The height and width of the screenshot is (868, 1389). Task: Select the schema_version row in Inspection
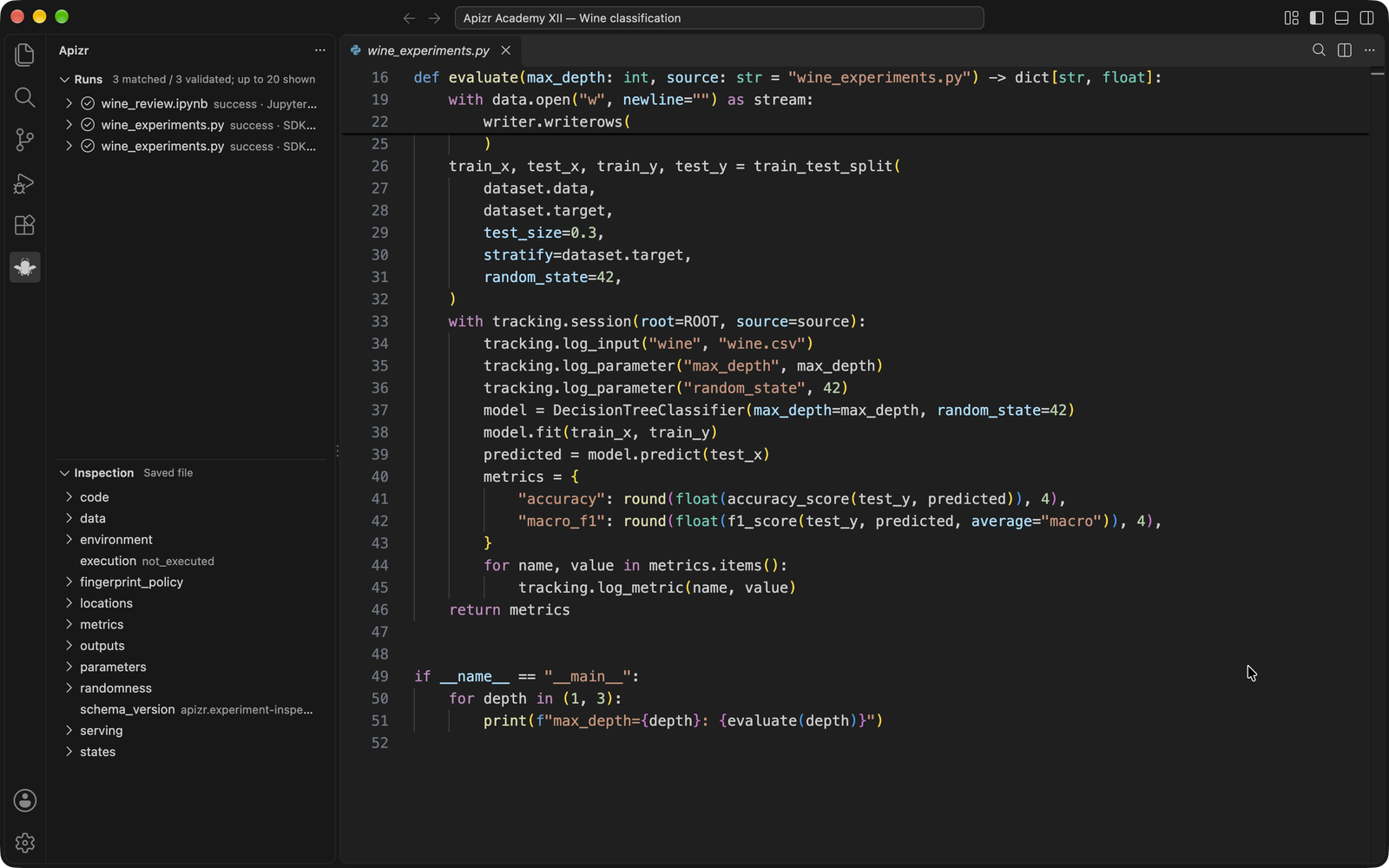(x=191, y=710)
